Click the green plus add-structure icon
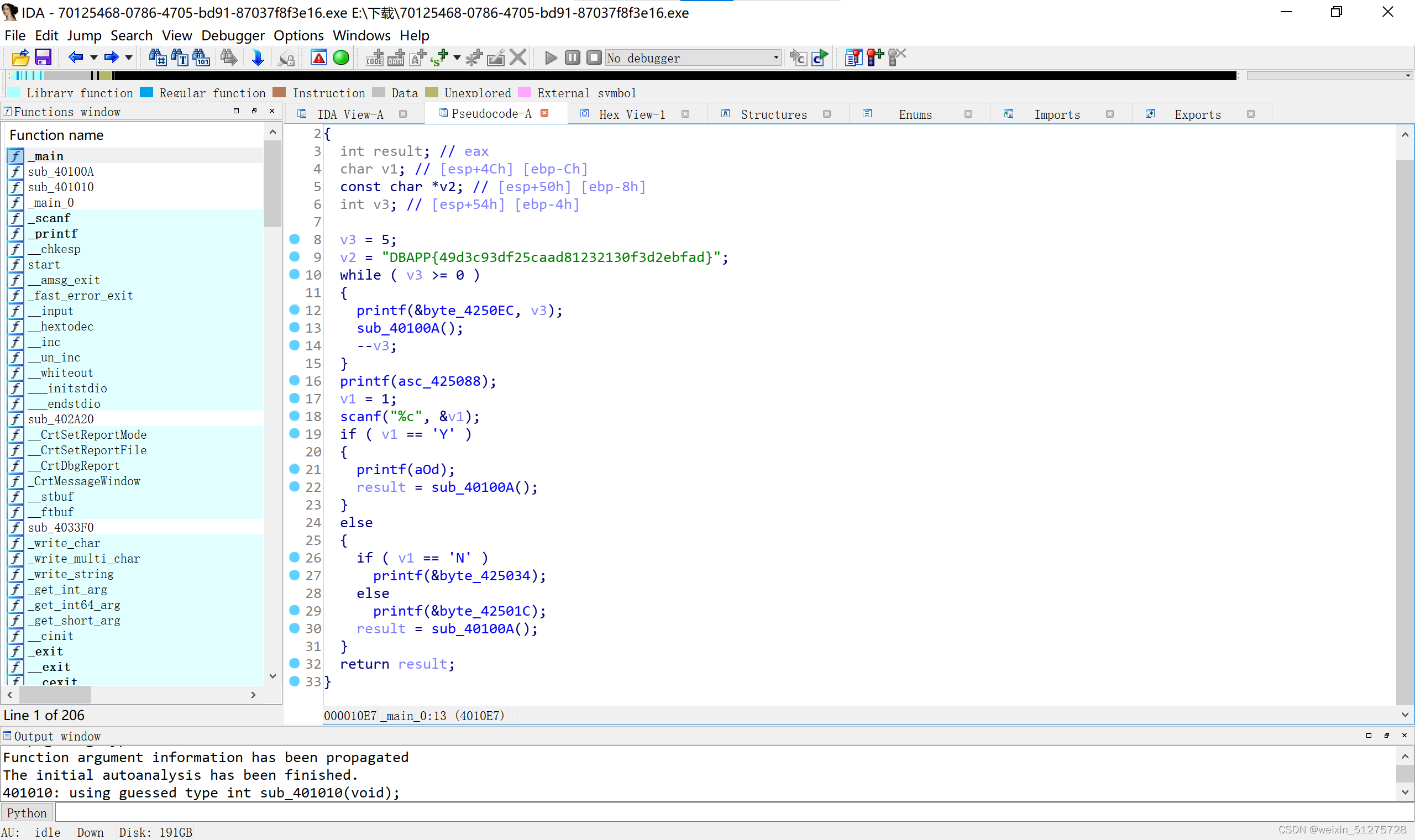The height and width of the screenshot is (840, 1415). [439, 57]
